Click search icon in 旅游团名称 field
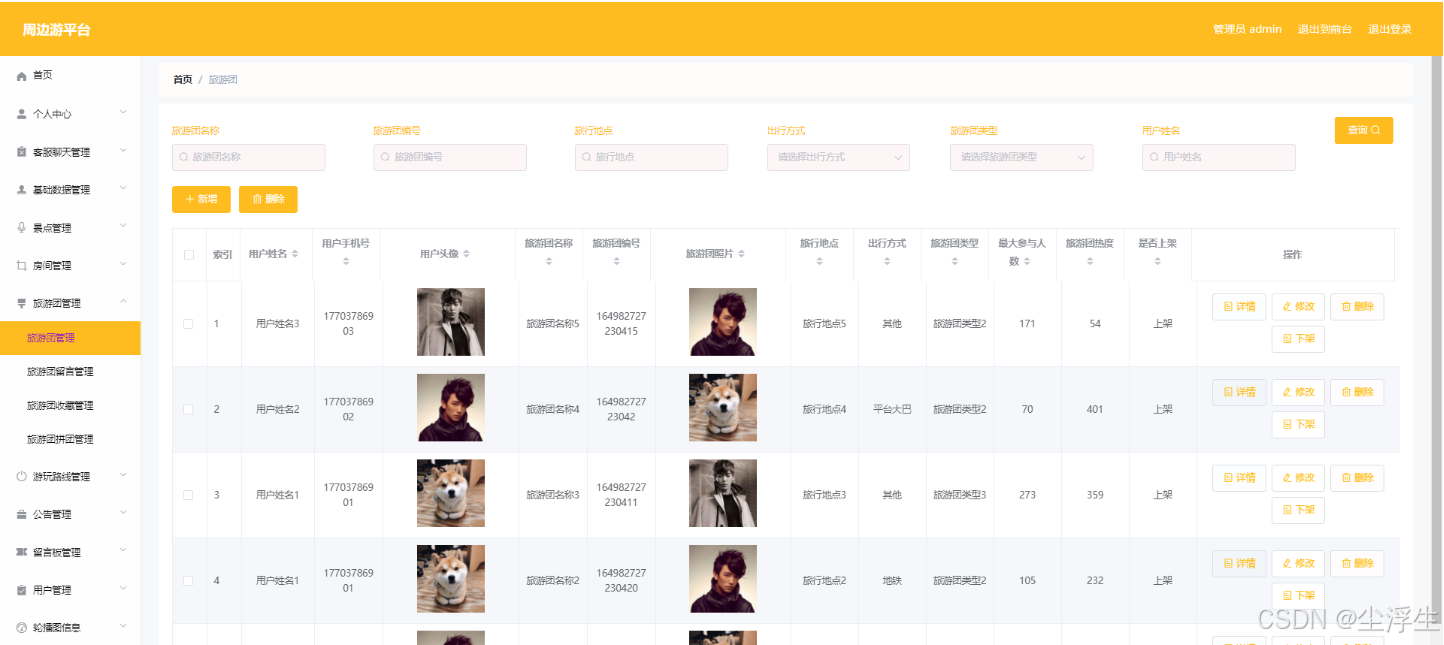Viewport: 1444px width, 645px height. pos(184,157)
